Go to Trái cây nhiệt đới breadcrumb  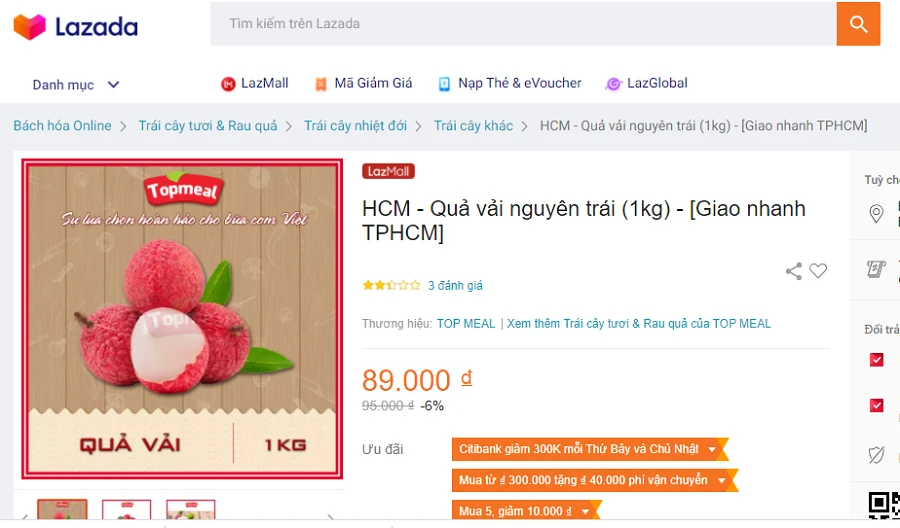coord(355,126)
